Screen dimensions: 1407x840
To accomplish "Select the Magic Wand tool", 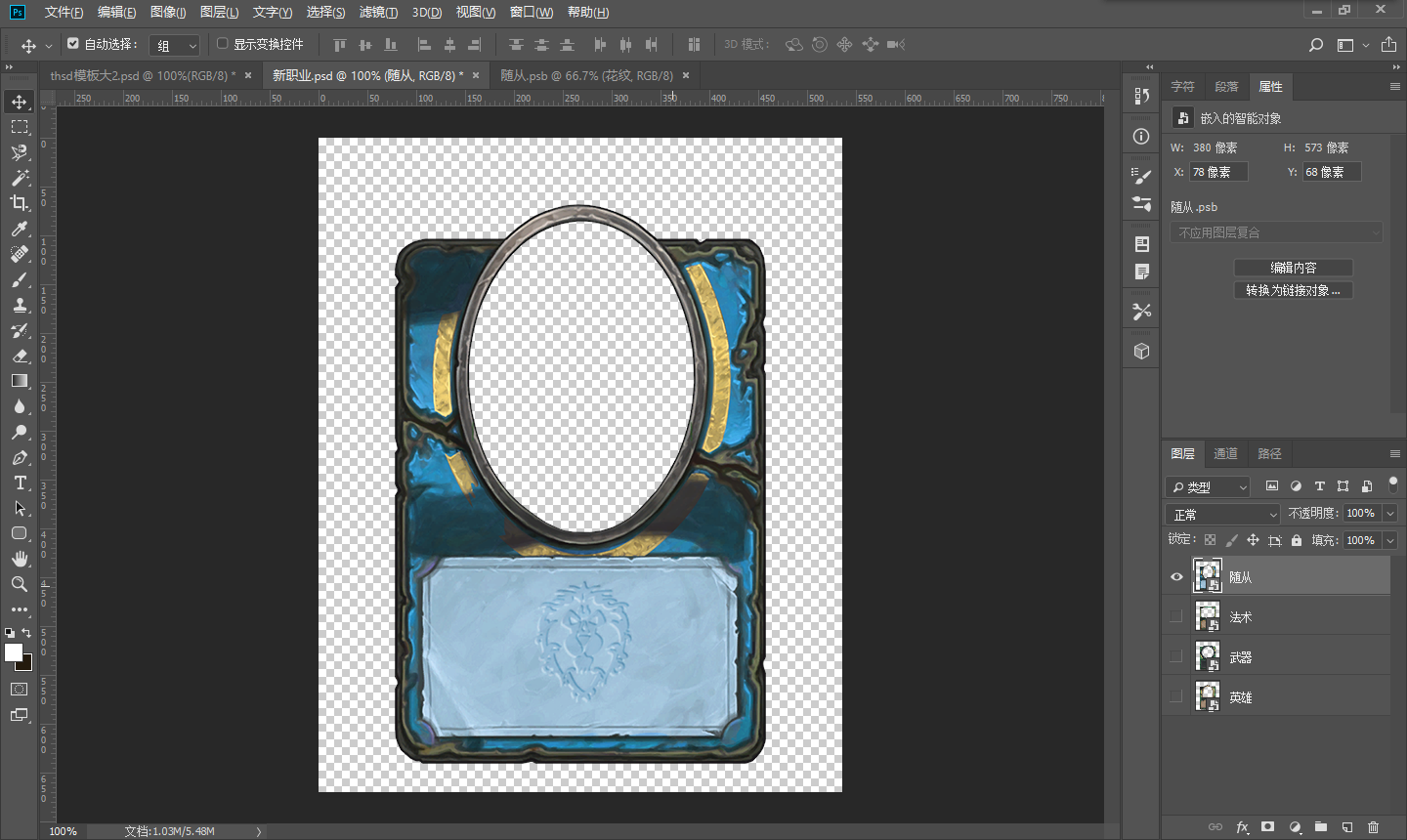I will click(x=20, y=178).
